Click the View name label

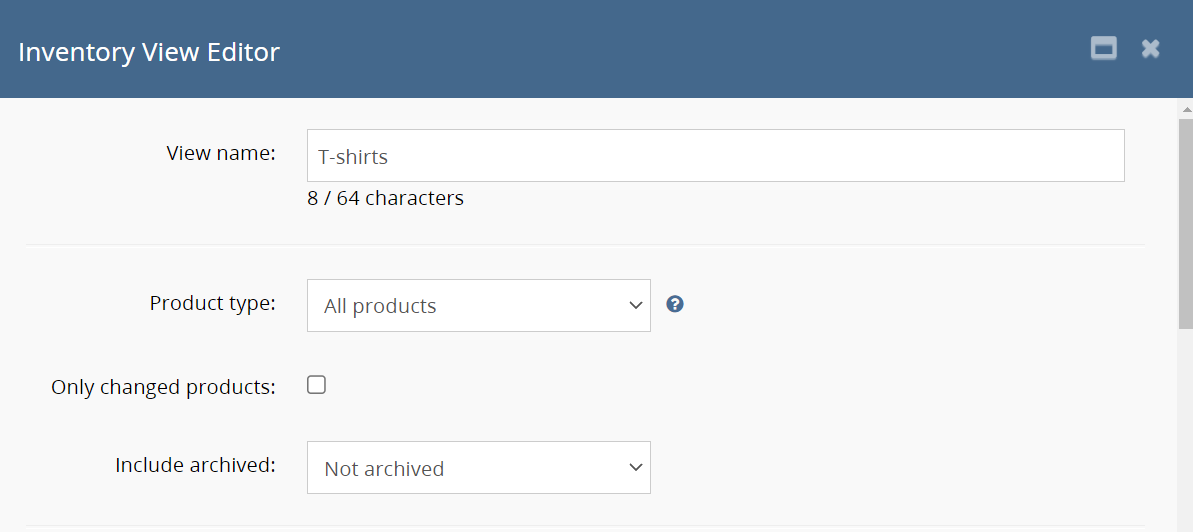[x=220, y=153]
